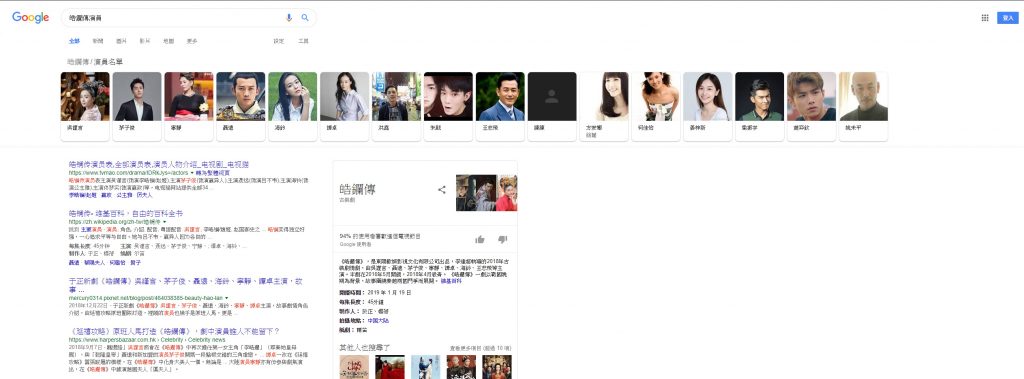Open cast card of woman with long bangs
The width and height of the screenshot is (1024, 379).
coord(604,106)
